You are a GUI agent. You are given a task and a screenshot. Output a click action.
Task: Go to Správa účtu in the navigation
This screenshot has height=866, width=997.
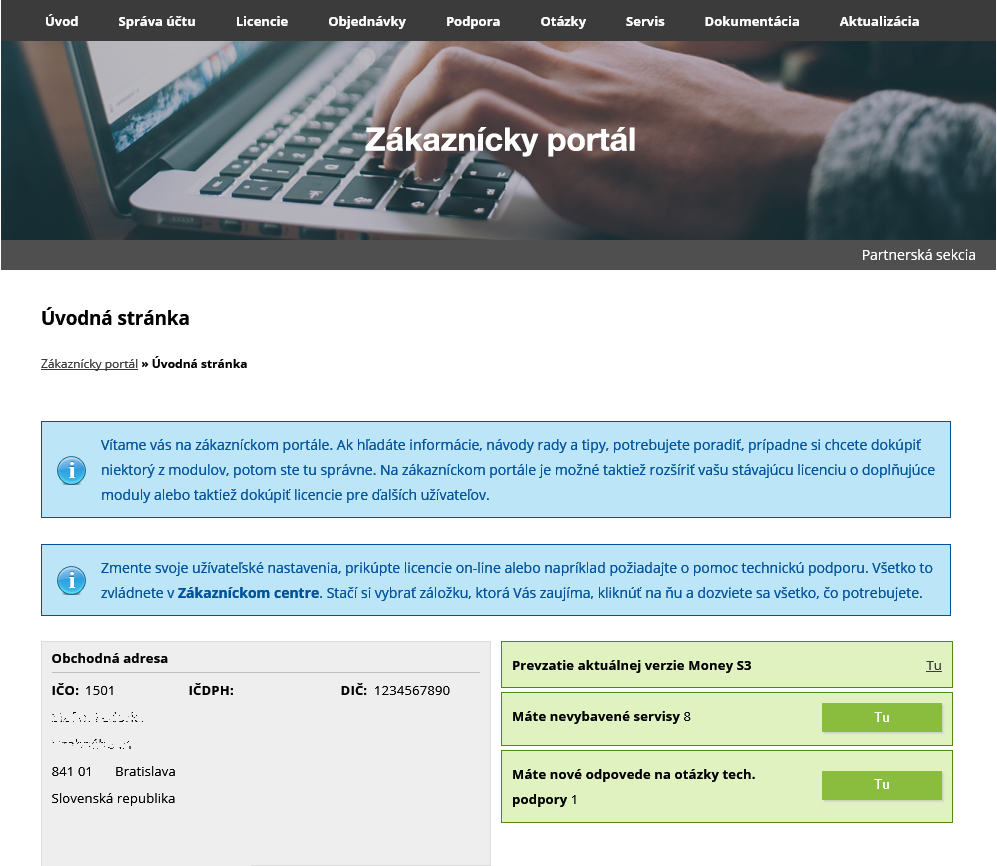coord(157,21)
